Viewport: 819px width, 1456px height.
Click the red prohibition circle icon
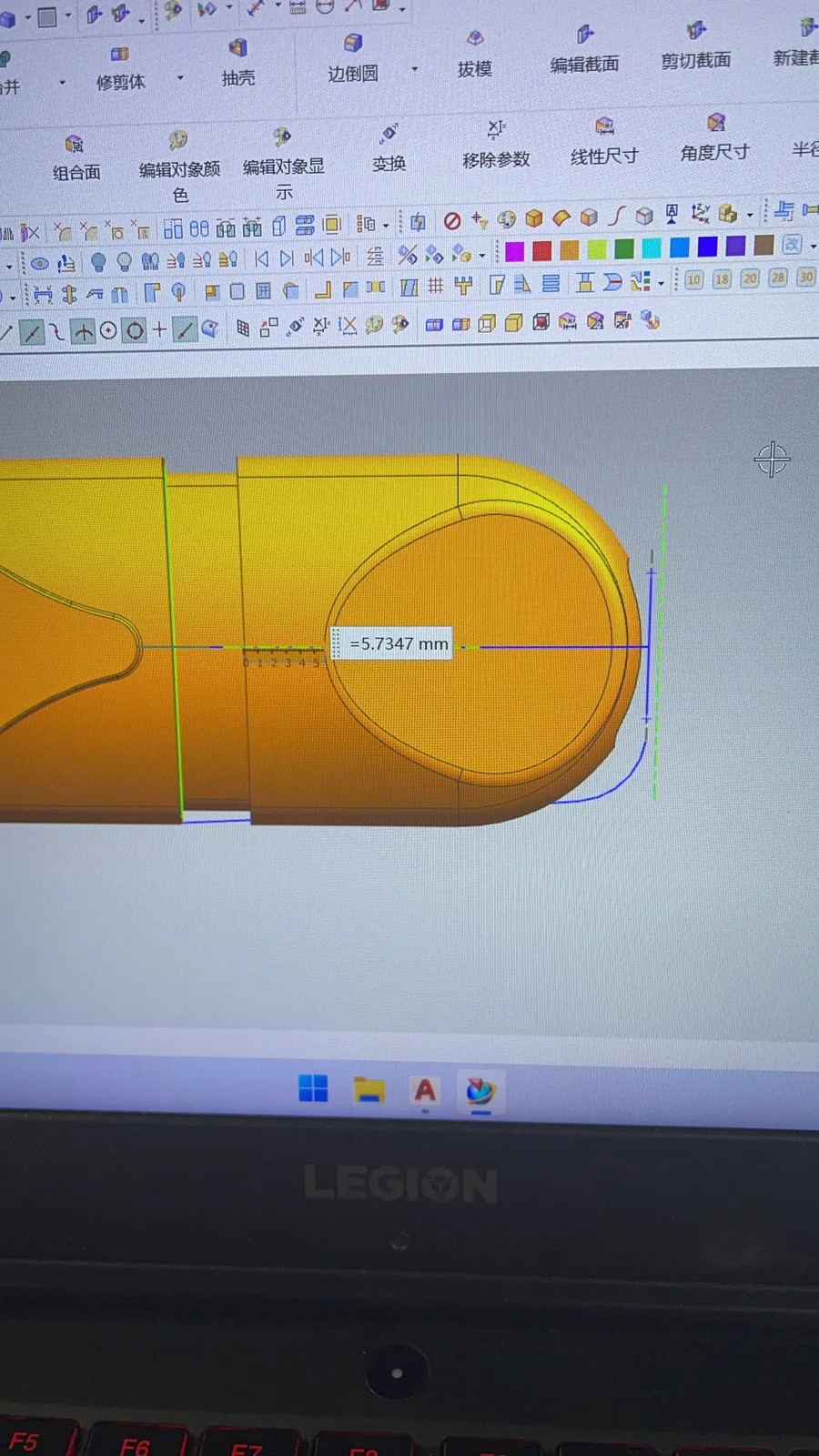tap(452, 220)
